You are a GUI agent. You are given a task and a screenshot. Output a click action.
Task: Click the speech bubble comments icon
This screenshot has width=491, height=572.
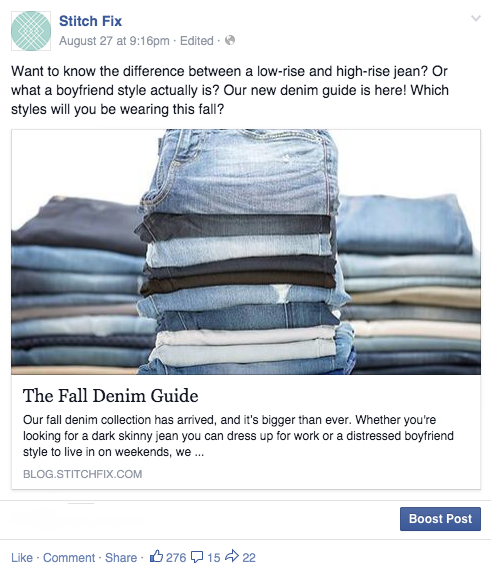point(197,557)
